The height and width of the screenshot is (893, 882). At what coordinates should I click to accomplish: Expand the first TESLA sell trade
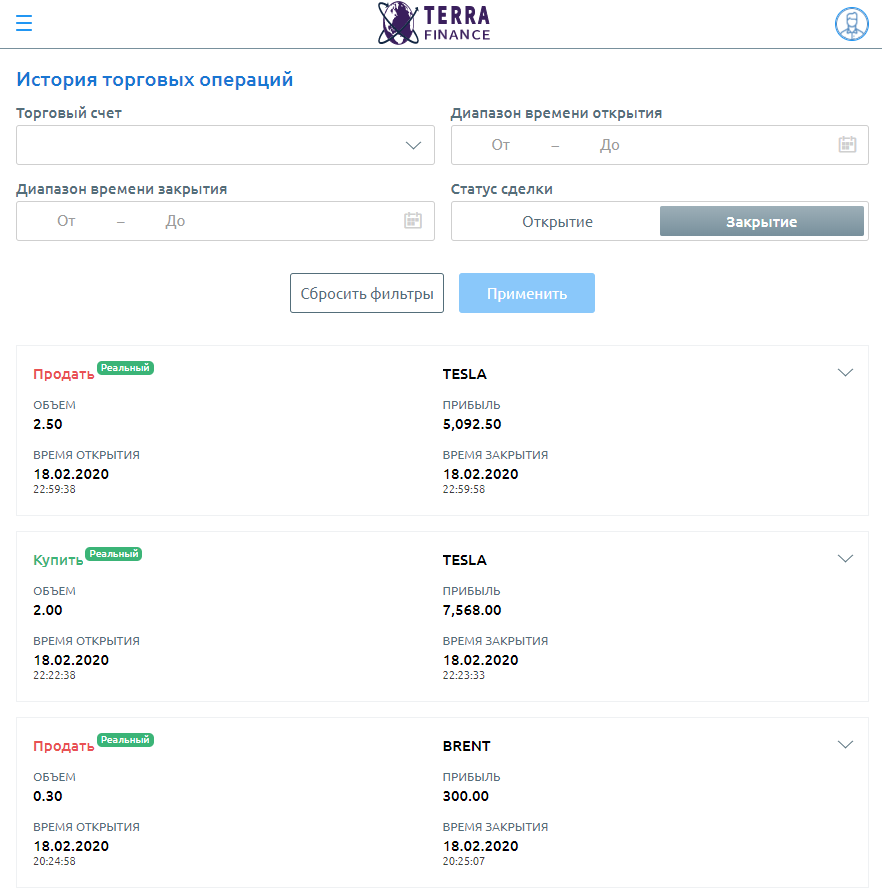tap(845, 372)
